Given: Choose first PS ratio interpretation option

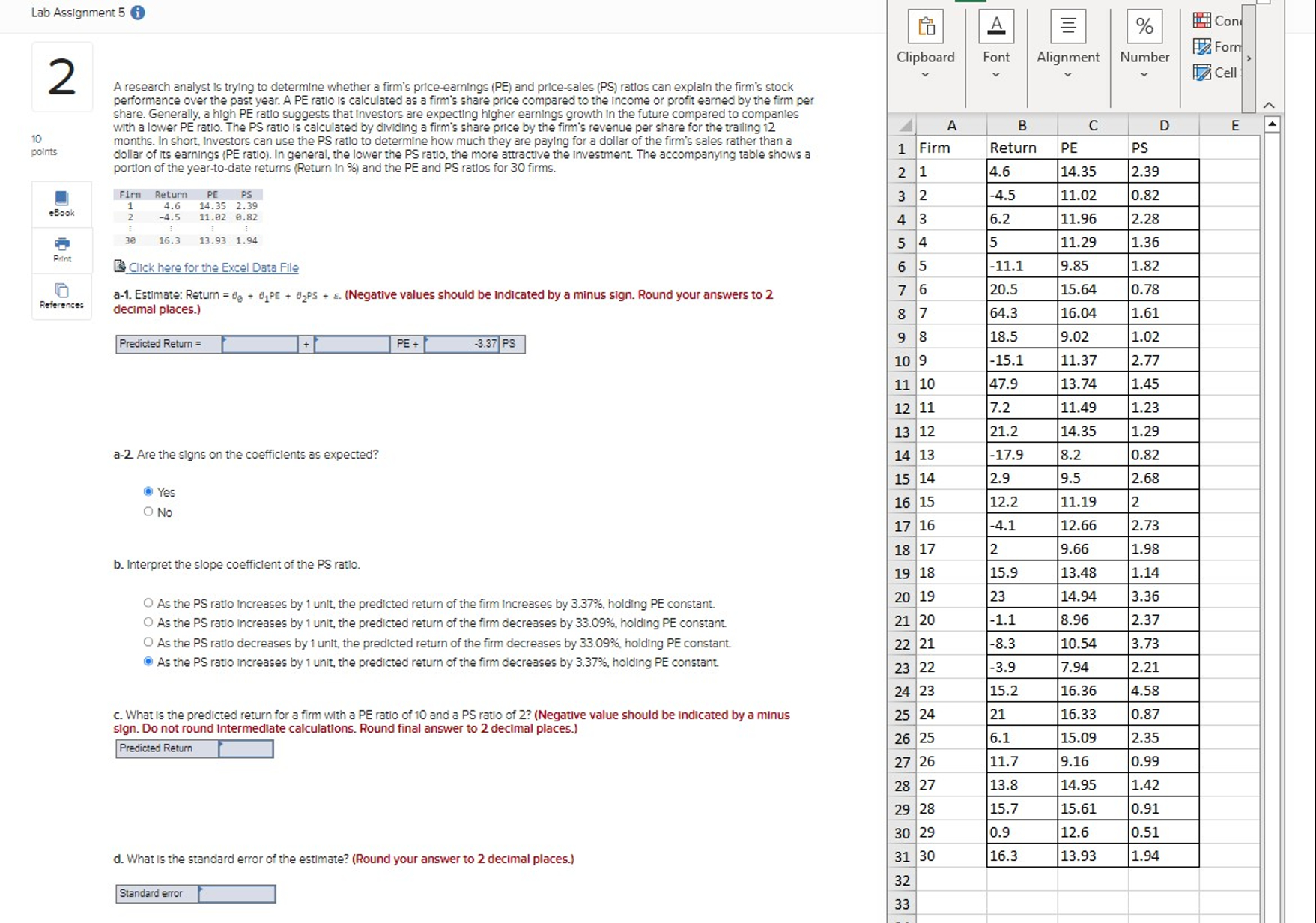Looking at the screenshot, I should point(148,602).
